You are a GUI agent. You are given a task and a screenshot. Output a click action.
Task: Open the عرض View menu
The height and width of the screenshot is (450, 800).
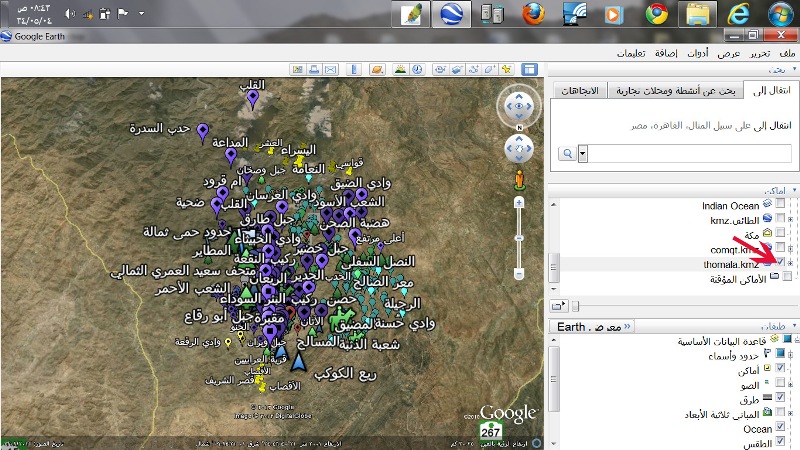[729, 53]
